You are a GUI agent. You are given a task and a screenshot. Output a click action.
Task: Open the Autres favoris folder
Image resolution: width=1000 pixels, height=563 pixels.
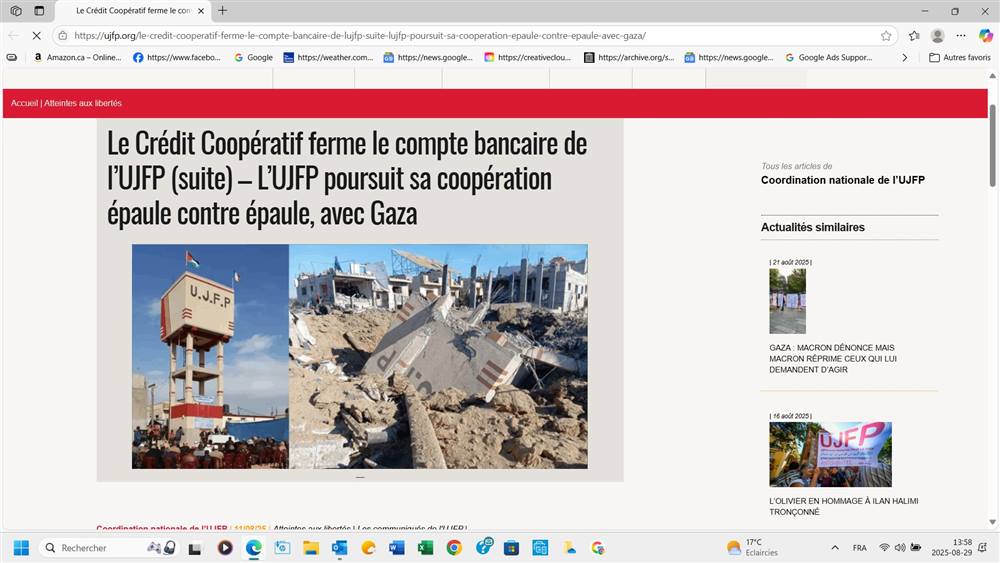click(x=960, y=57)
